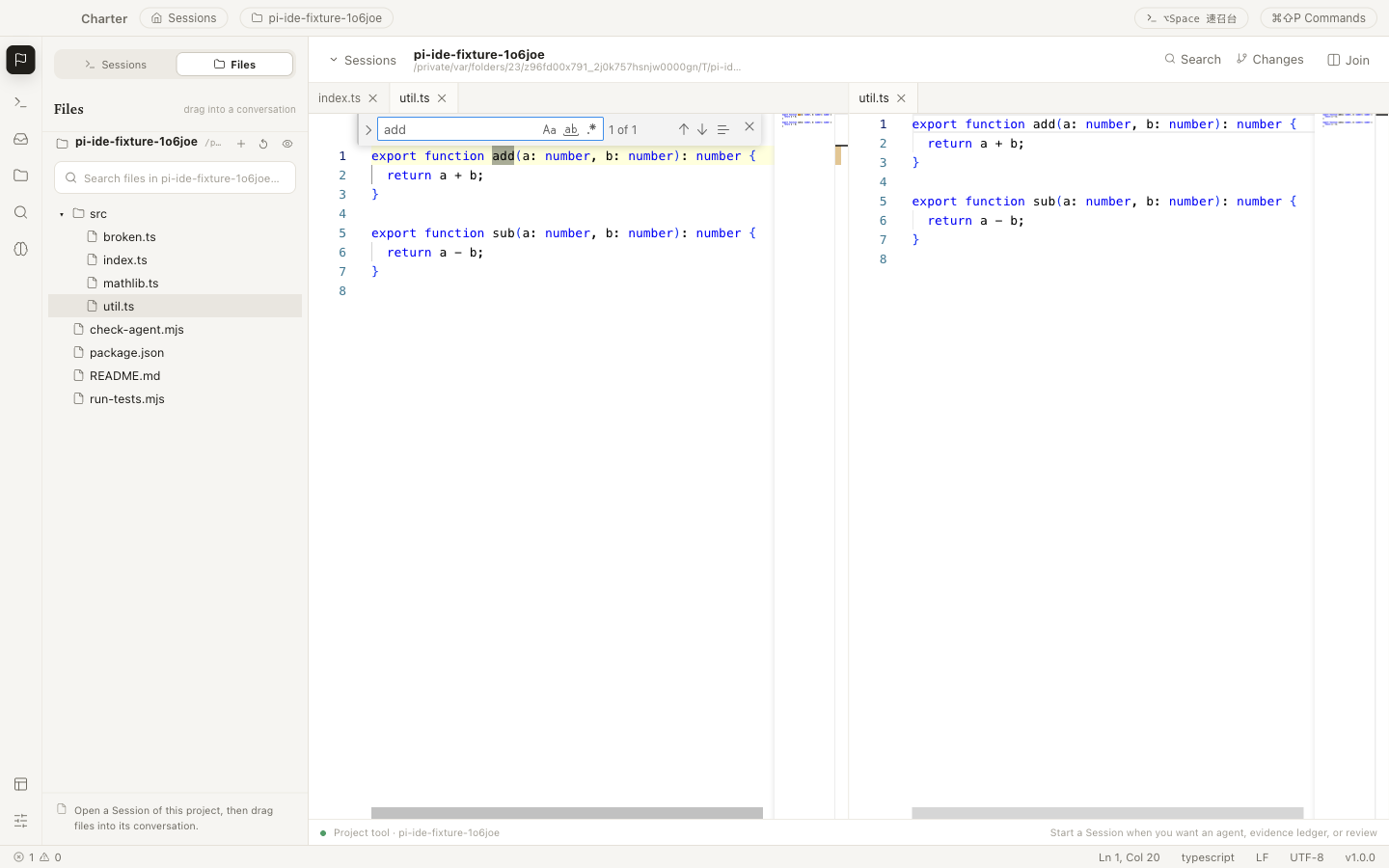Screen dimensions: 1389x868
Task: Open the Changes view
Action: click(1269, 60)
